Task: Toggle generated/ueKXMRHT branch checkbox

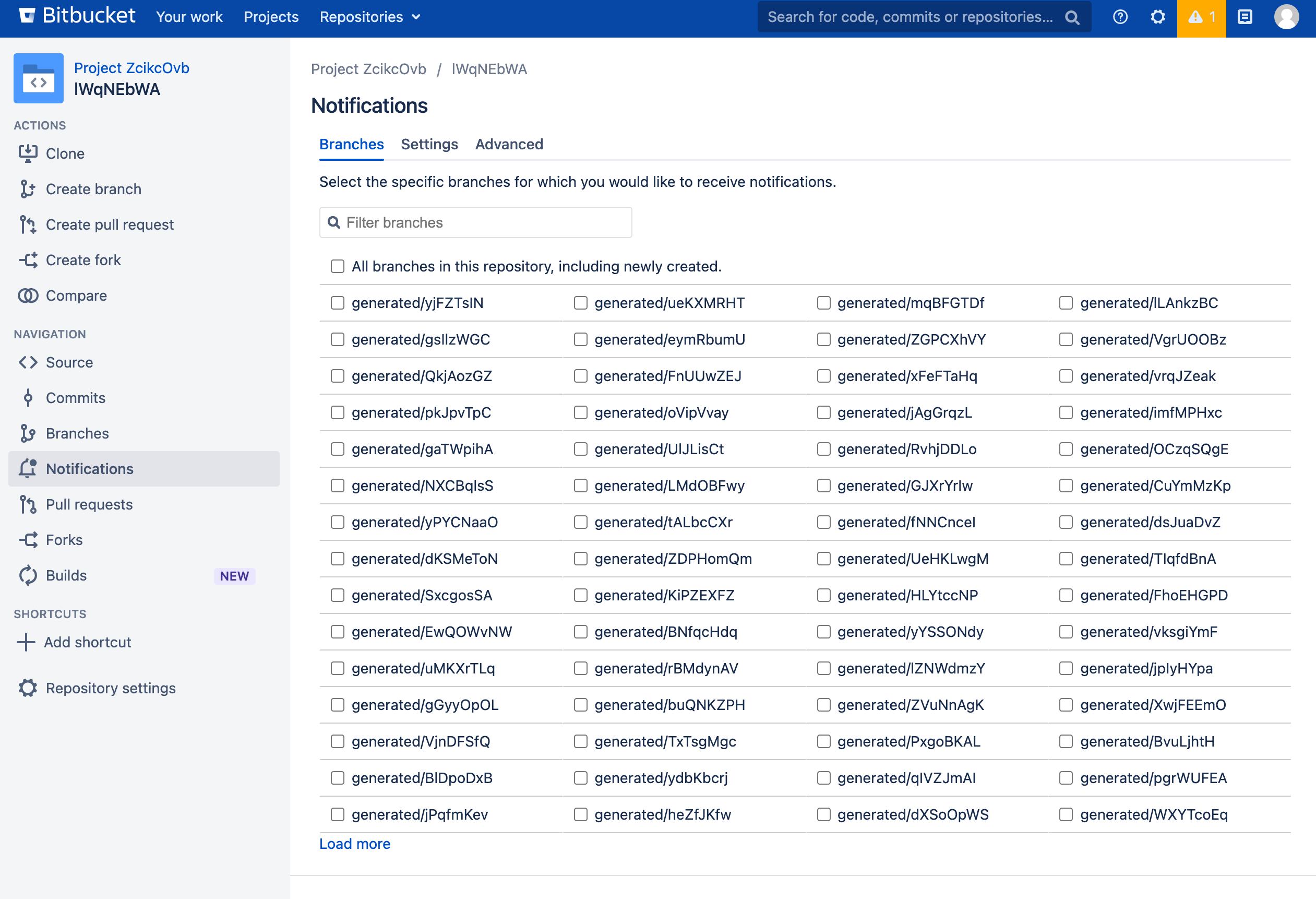Action: tap(581, 302)
